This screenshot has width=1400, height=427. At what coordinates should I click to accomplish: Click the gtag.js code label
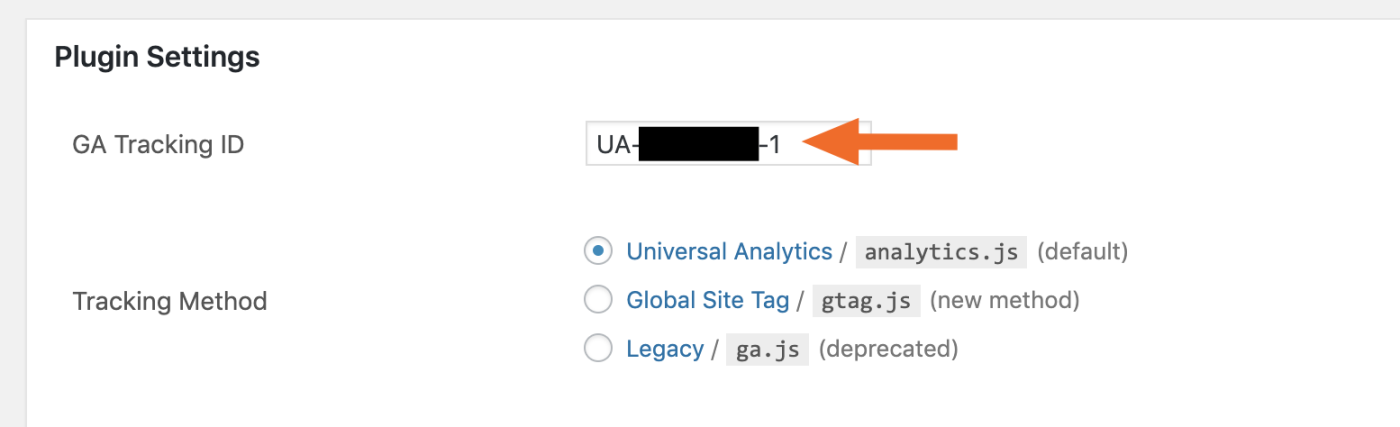click(x=865, y=300)
